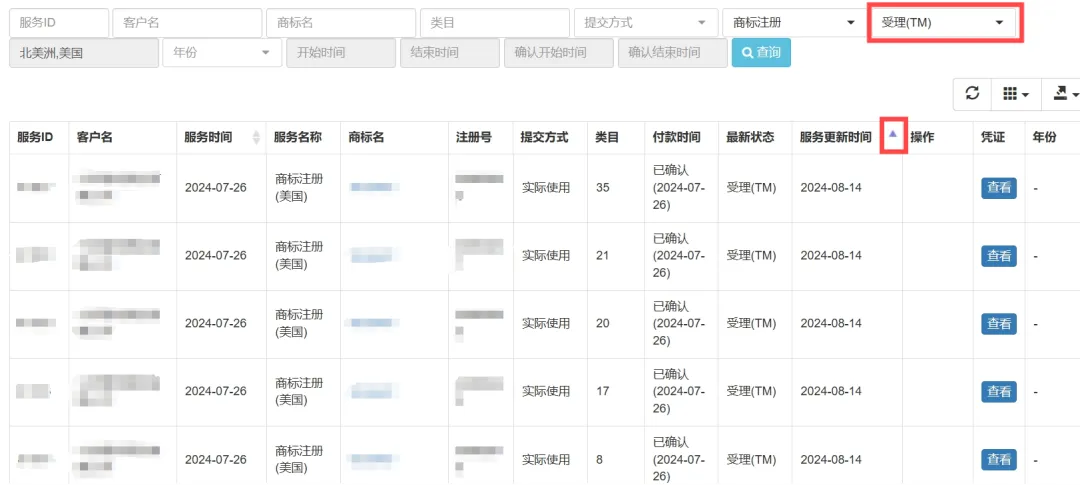
Task: Click the 类目 column header
Action: tap(607, 137)
